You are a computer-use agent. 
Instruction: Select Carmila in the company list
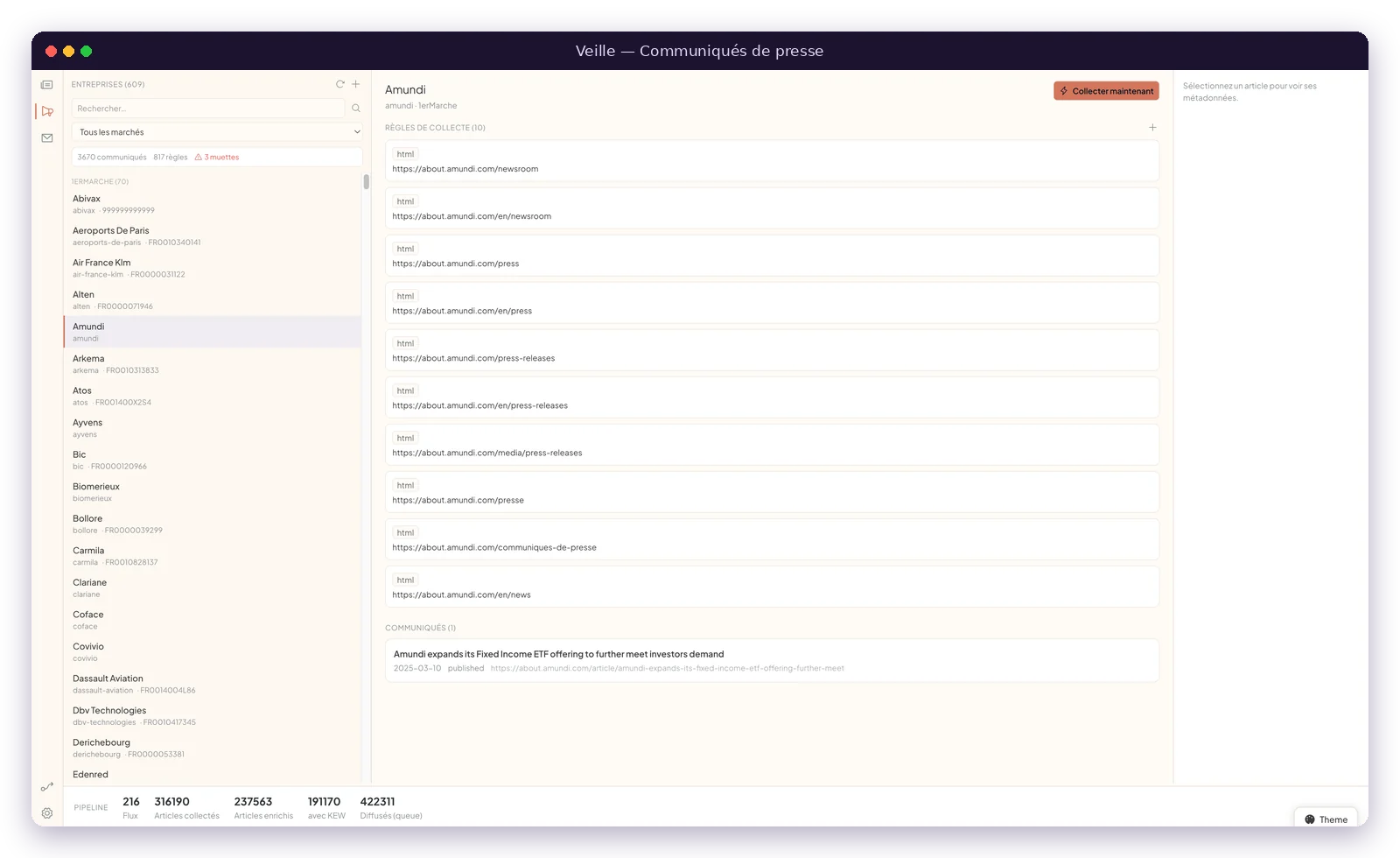[213, 556]
